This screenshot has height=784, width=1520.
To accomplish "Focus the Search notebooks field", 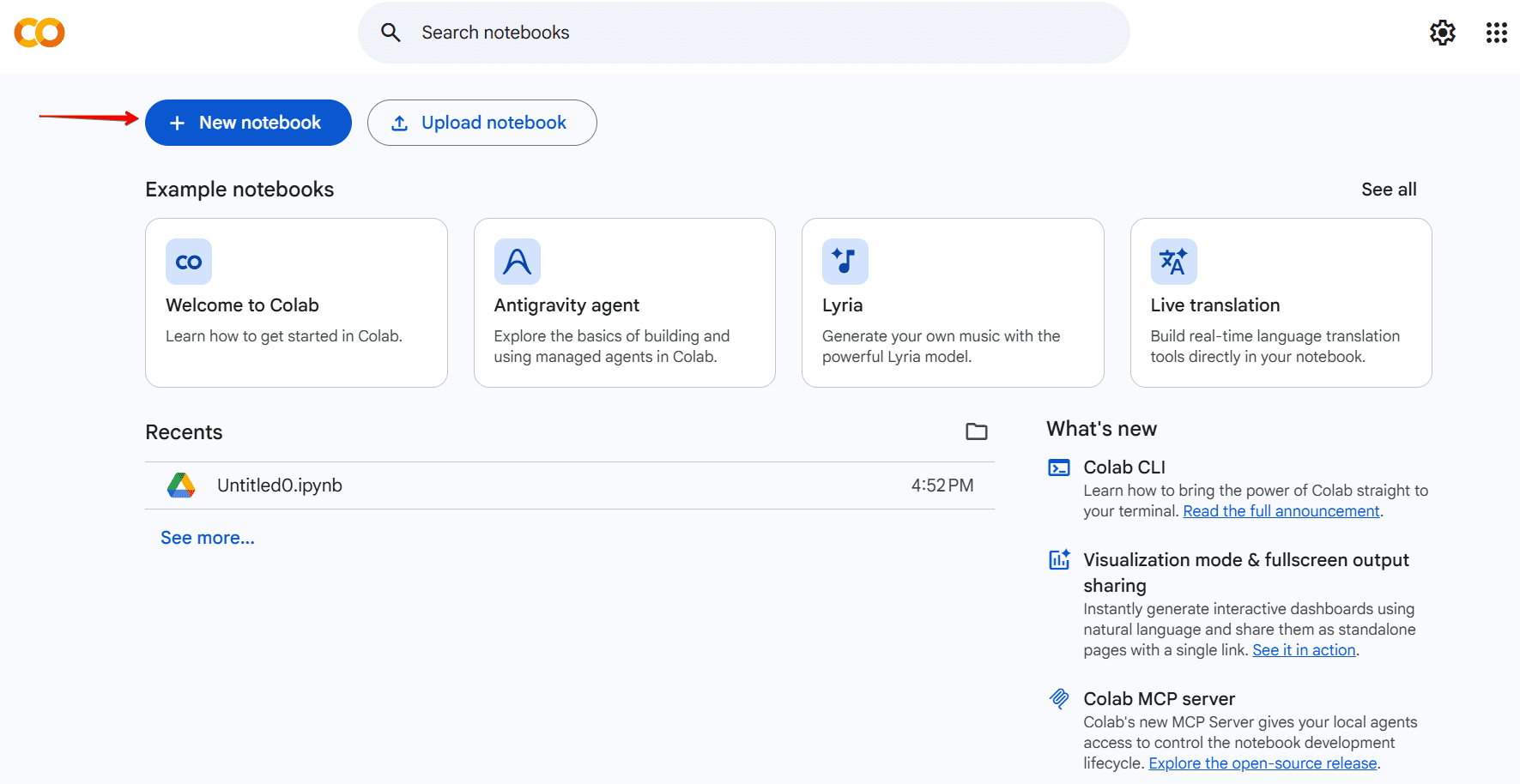I will (x=744, y=33).
